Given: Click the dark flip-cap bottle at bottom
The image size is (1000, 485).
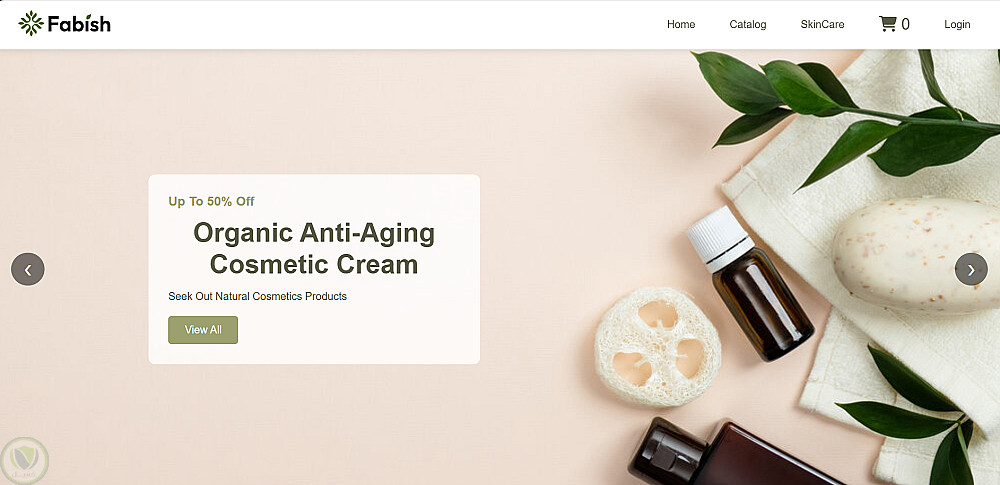Looking at the screenshot, I should click(x=727, y=452).
